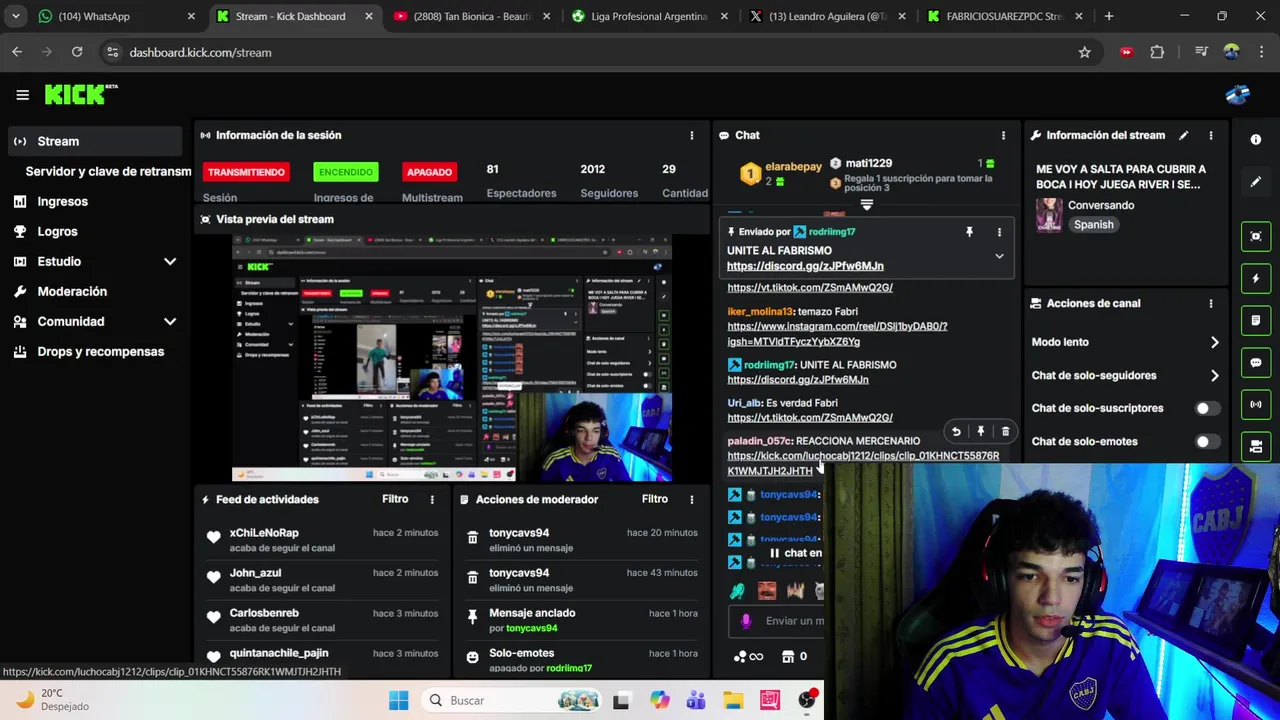
Task: Open Chat panel three-dot options
Action: point(1003,135)
